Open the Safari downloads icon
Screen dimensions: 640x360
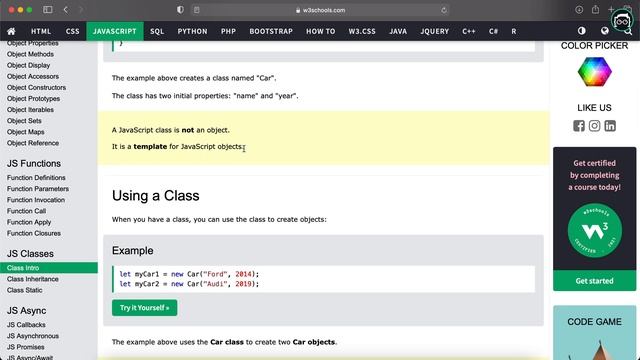point(579,9)
